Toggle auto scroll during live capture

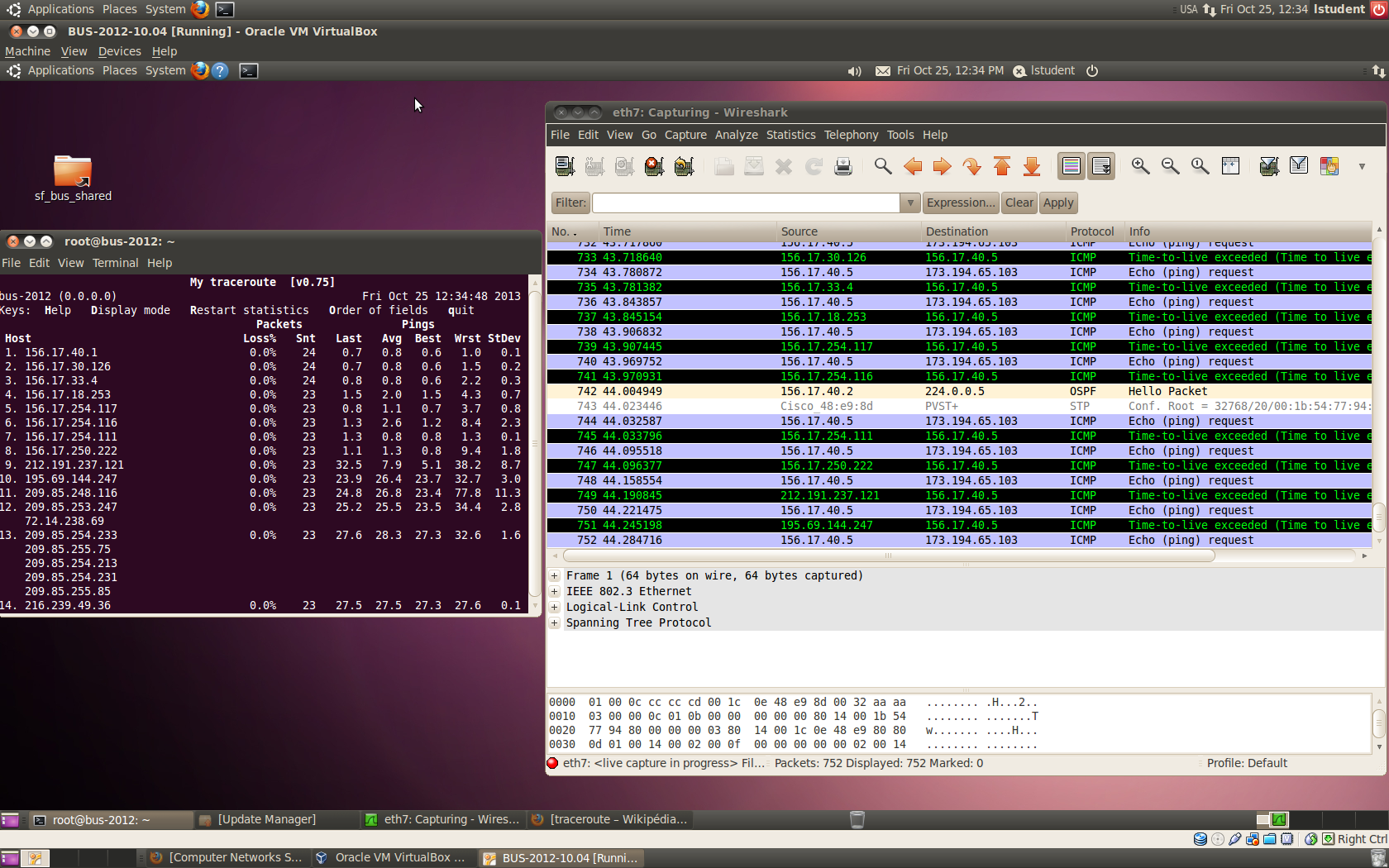tap(1101, 166)
